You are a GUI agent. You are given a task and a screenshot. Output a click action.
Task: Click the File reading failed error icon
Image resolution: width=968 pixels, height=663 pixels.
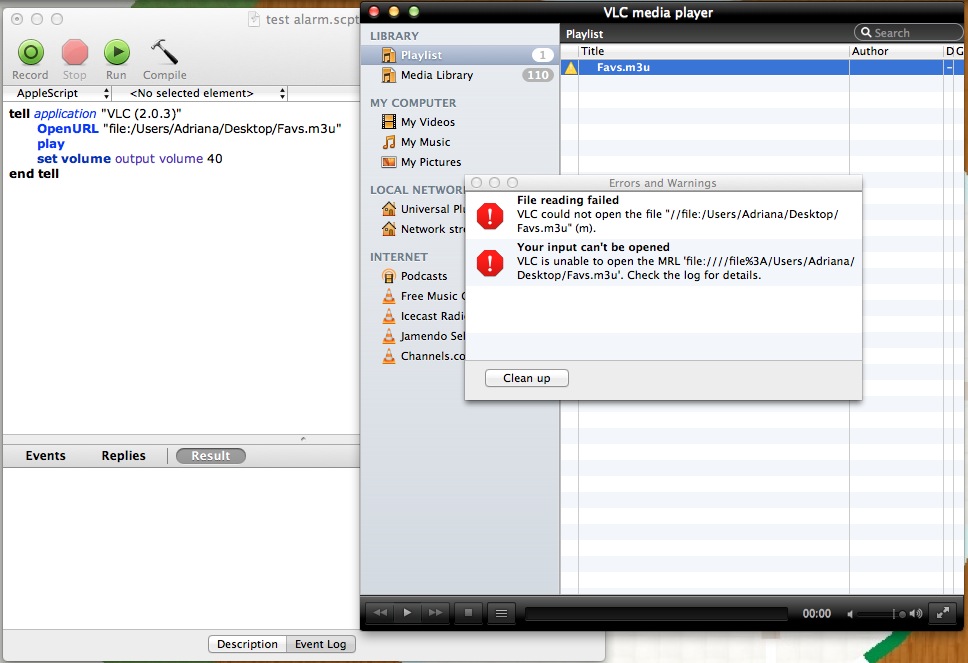490,217
